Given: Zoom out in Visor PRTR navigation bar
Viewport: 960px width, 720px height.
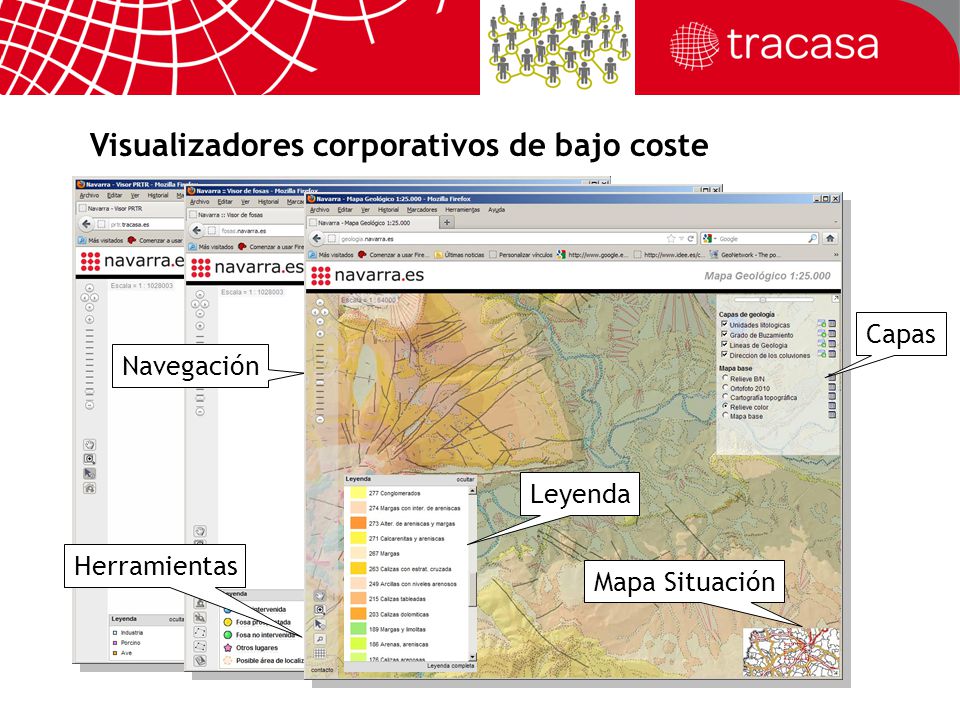Looking at the screenshot, I should click(x=89, y=405).
